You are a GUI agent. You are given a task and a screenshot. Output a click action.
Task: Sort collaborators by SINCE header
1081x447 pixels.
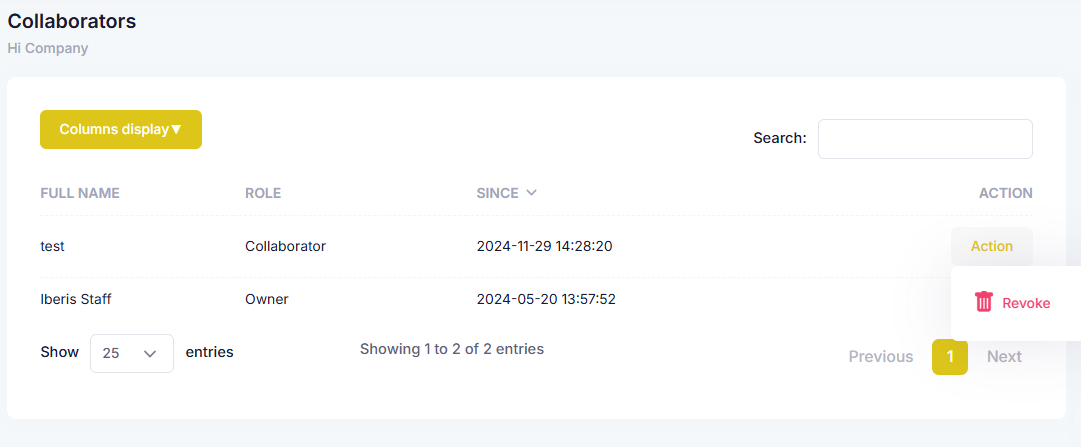[497, 193]
